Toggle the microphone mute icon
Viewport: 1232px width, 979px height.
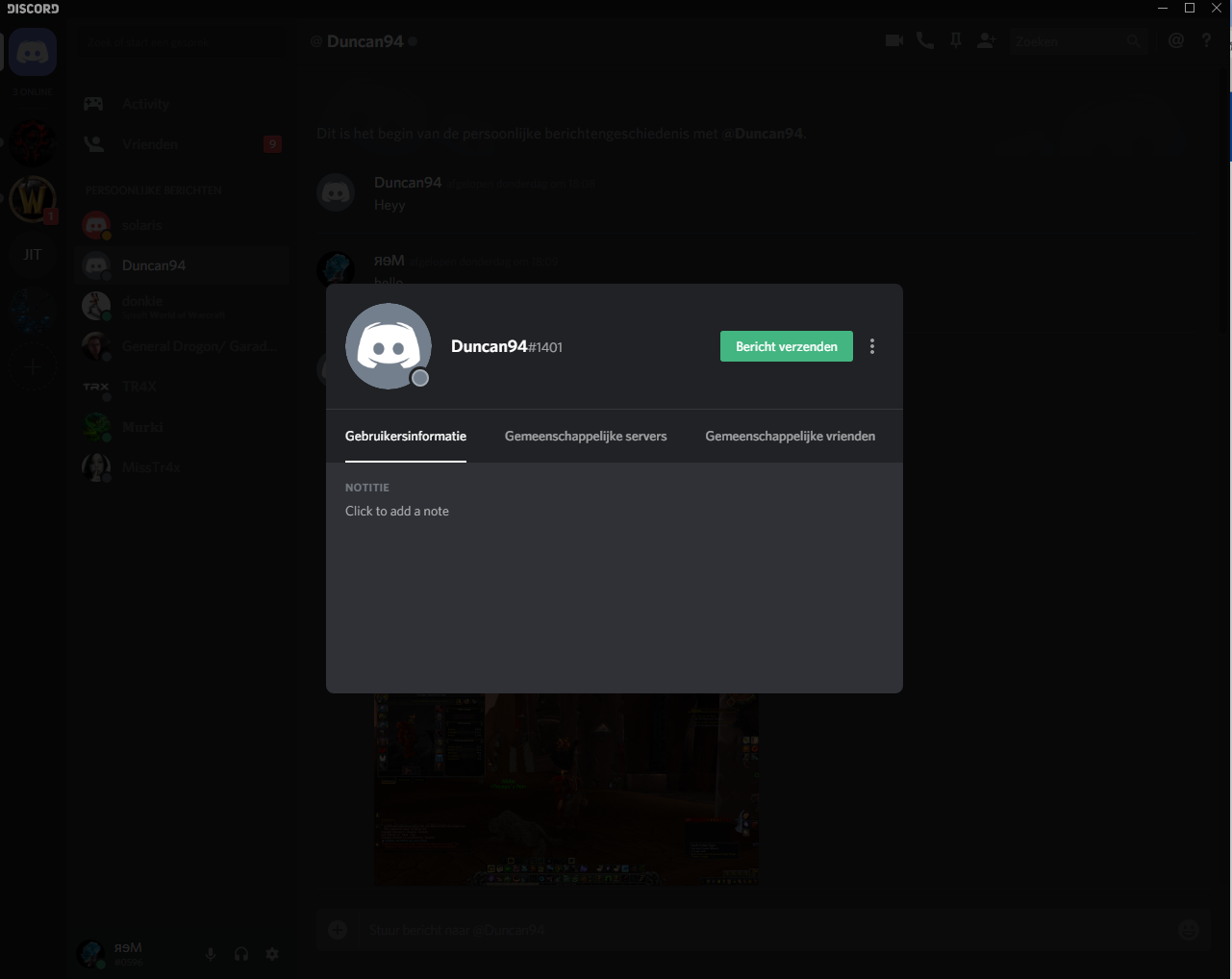click(x=211, y=954)
